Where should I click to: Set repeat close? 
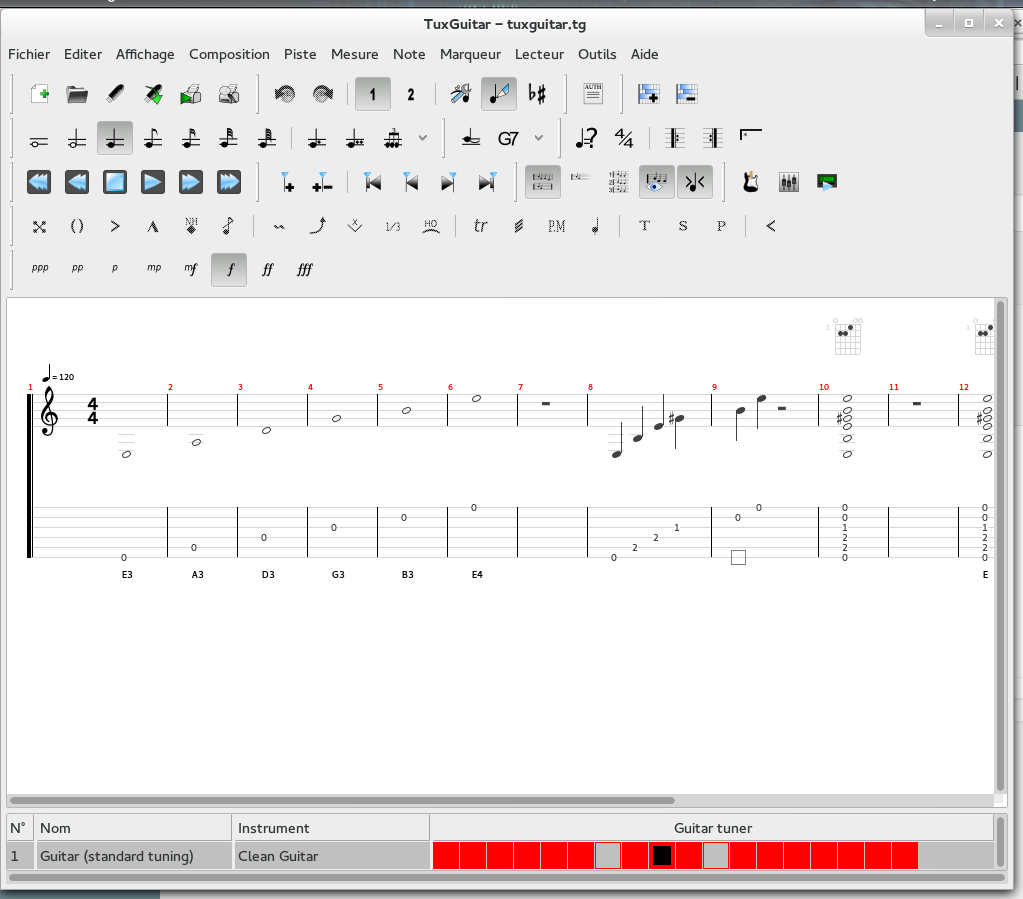pyautogui.click(x=712, y=138)
